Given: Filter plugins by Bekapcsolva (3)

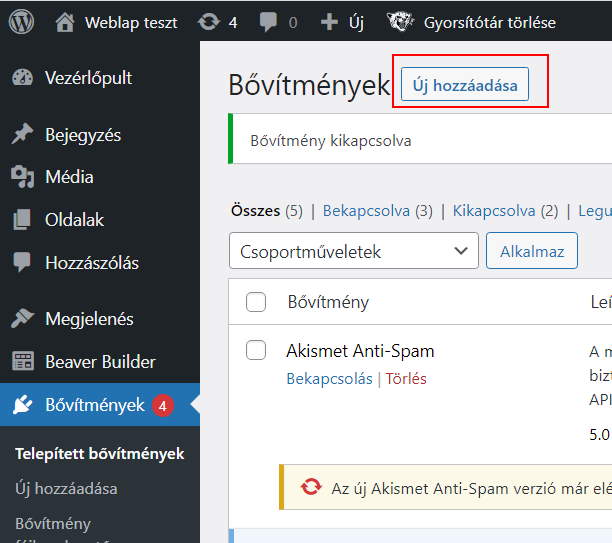Looking at the screenshot, I should [377, 211].
